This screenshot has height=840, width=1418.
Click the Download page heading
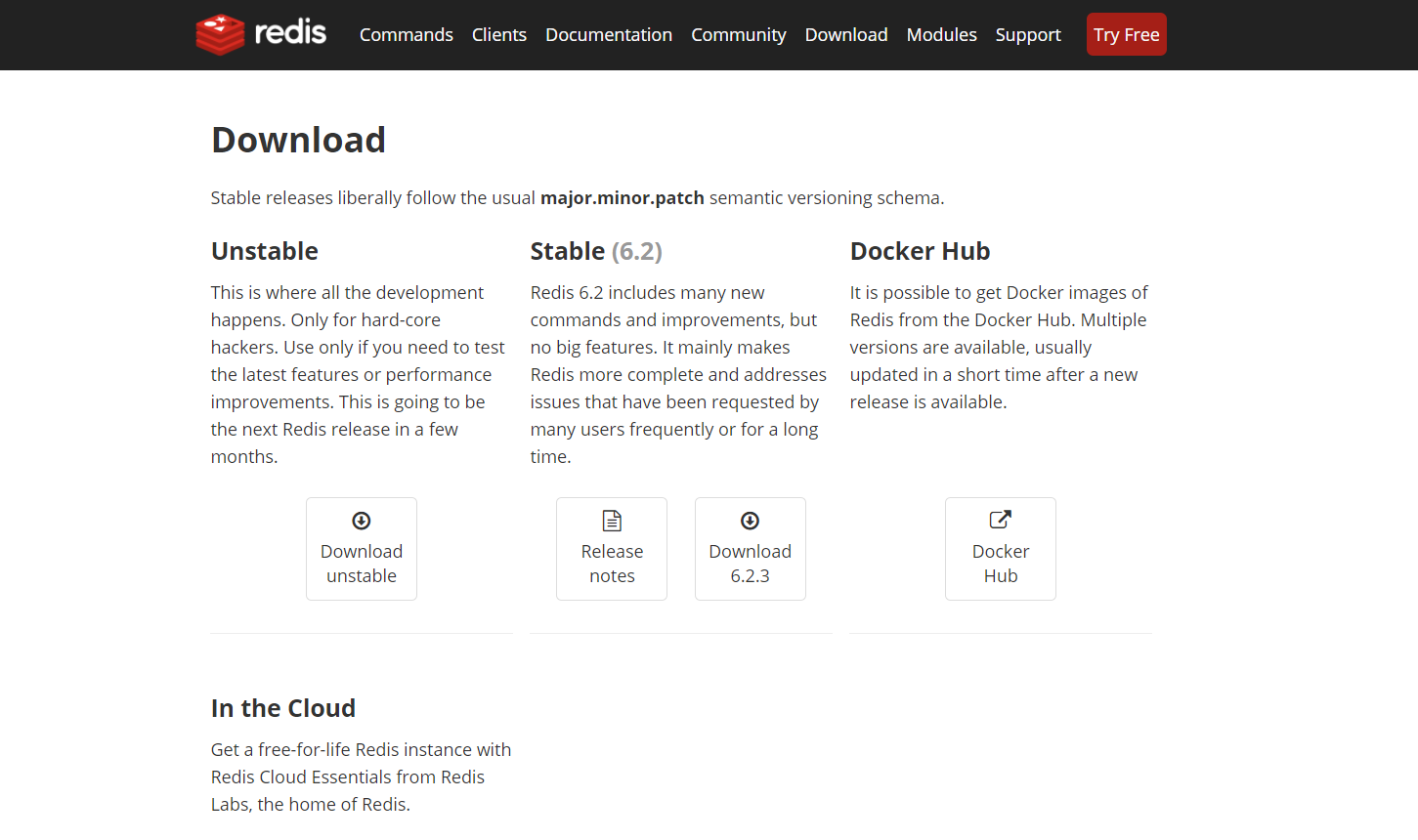(299, 140)
